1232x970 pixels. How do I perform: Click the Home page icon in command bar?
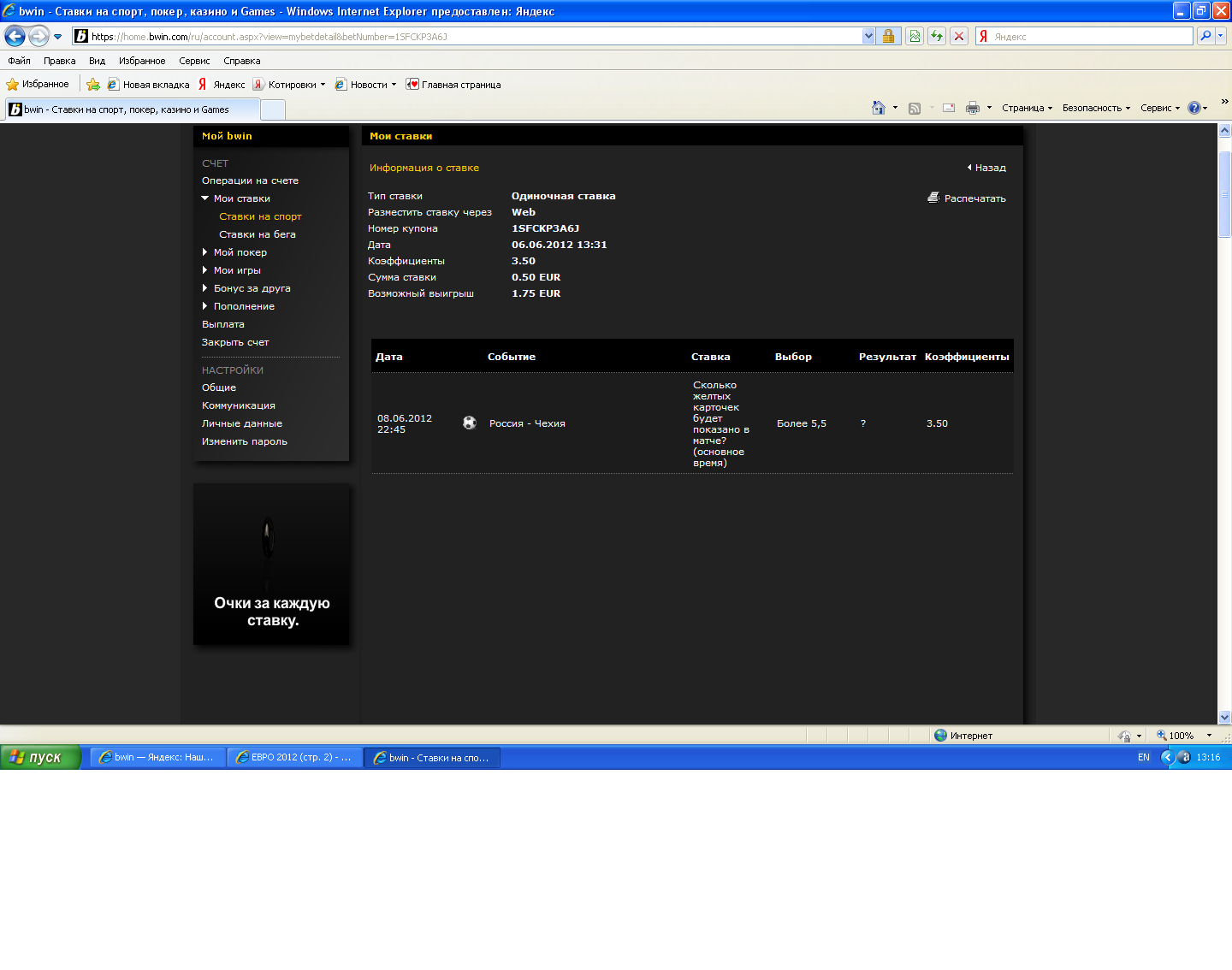point(878,108)
